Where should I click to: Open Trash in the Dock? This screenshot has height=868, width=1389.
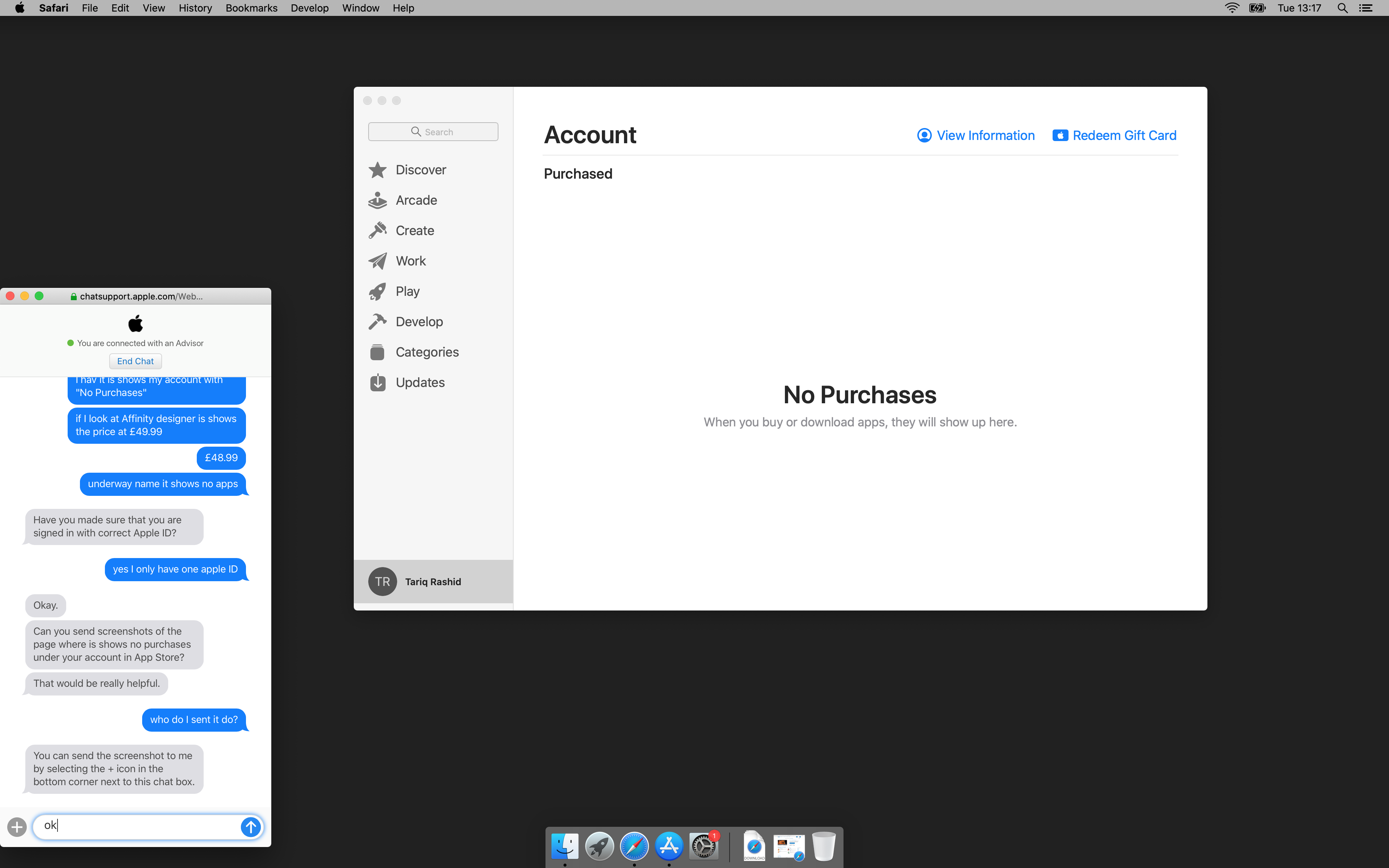[824, 846]
